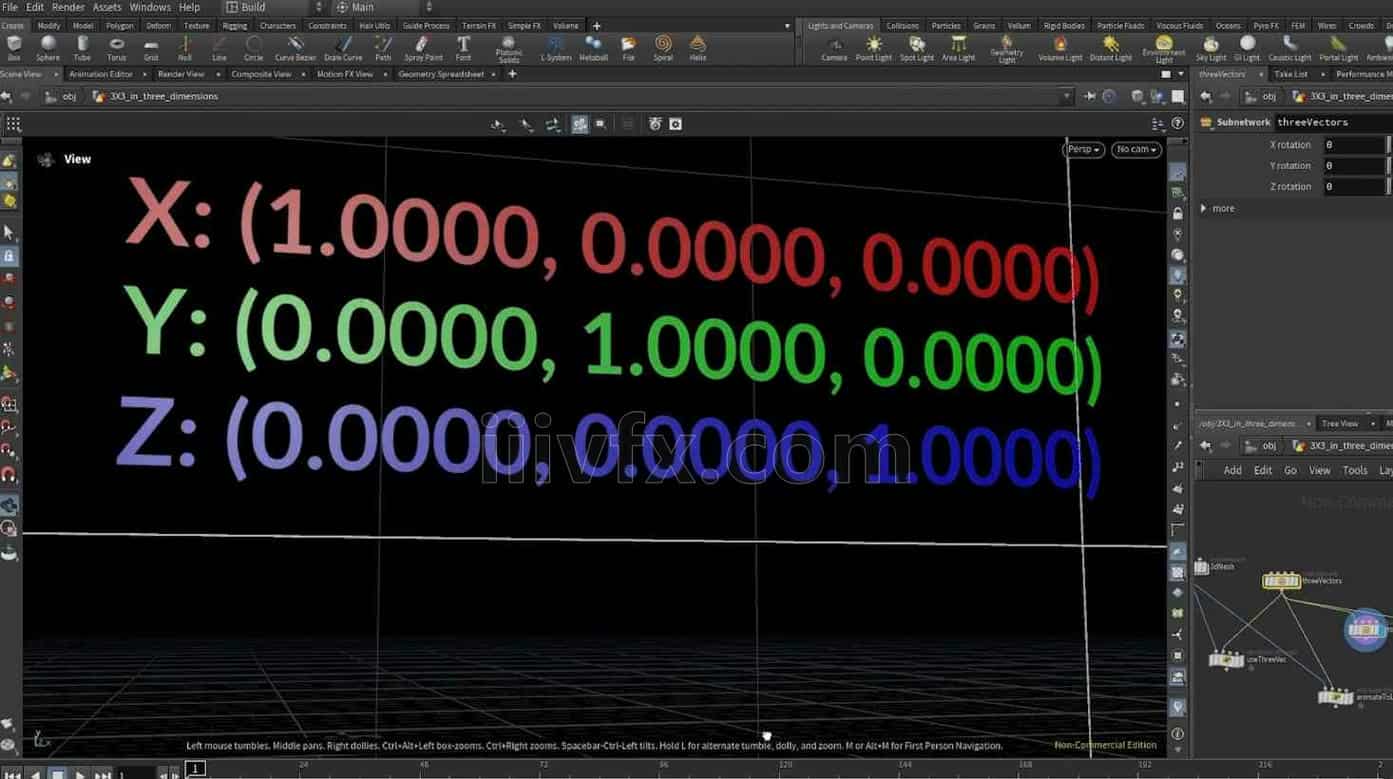Select the L-System tool
The image size is (1393, 779).
[x=556, y=47]
